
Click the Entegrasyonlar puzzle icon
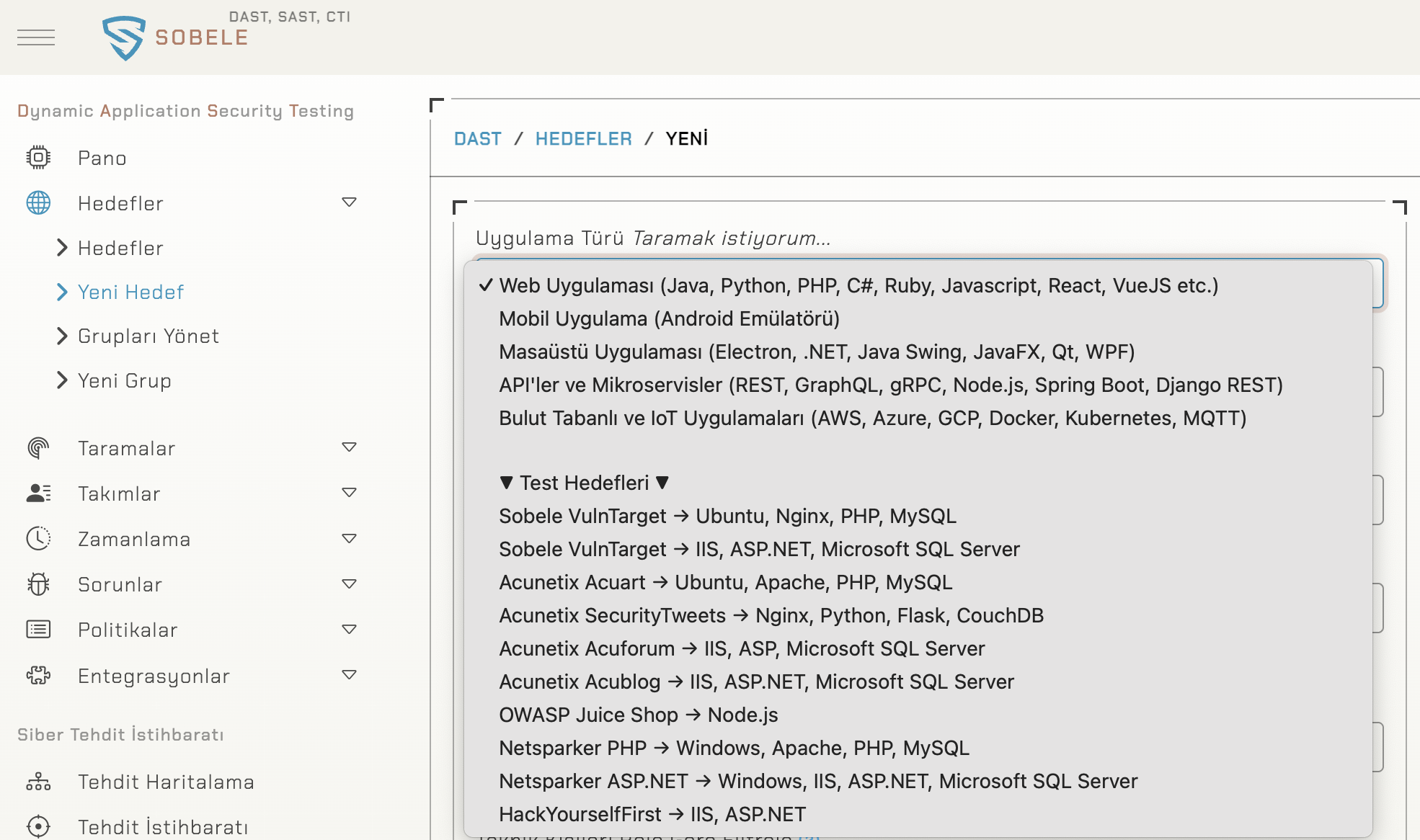[38, 676]
